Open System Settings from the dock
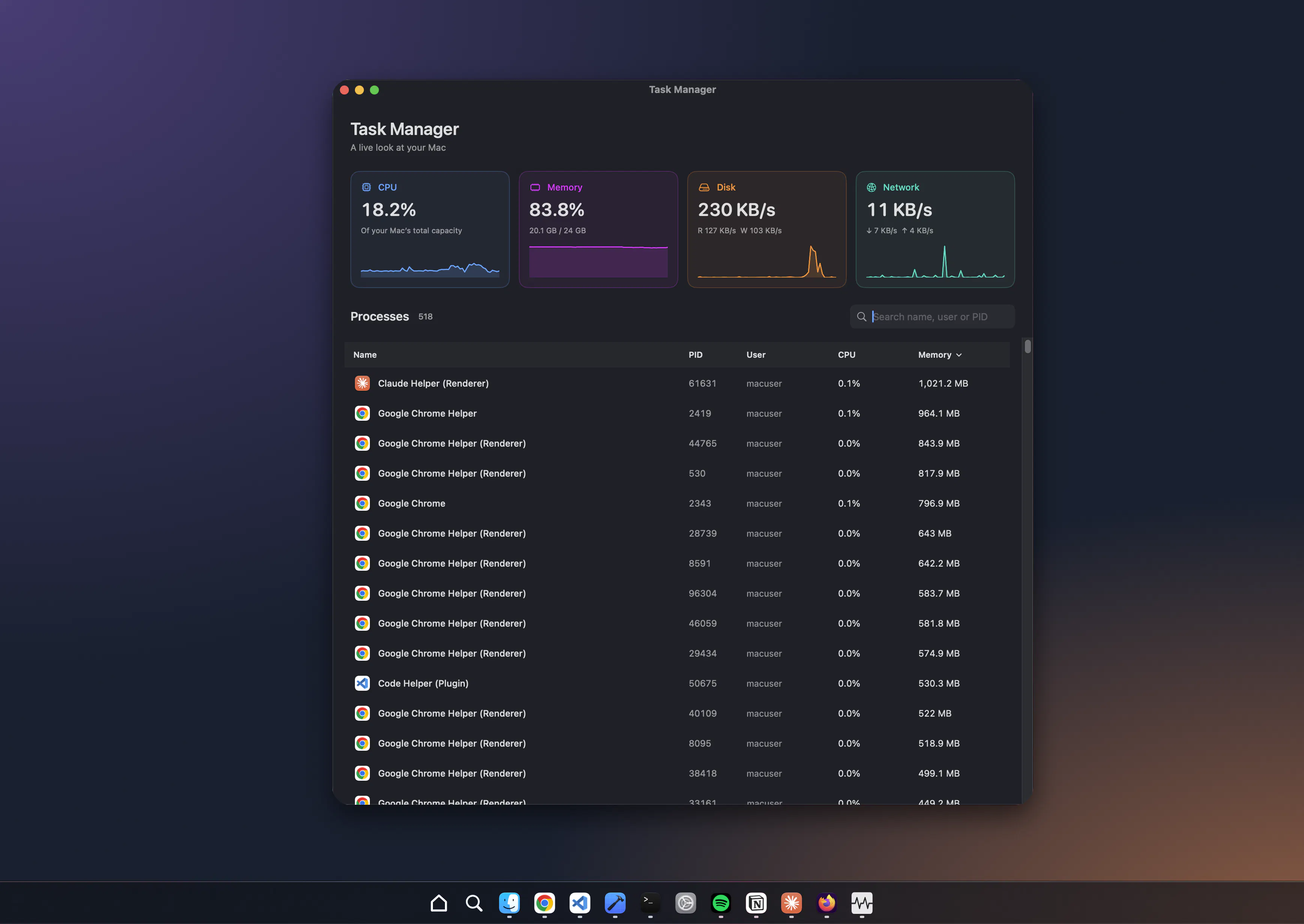 click(686, 903)
